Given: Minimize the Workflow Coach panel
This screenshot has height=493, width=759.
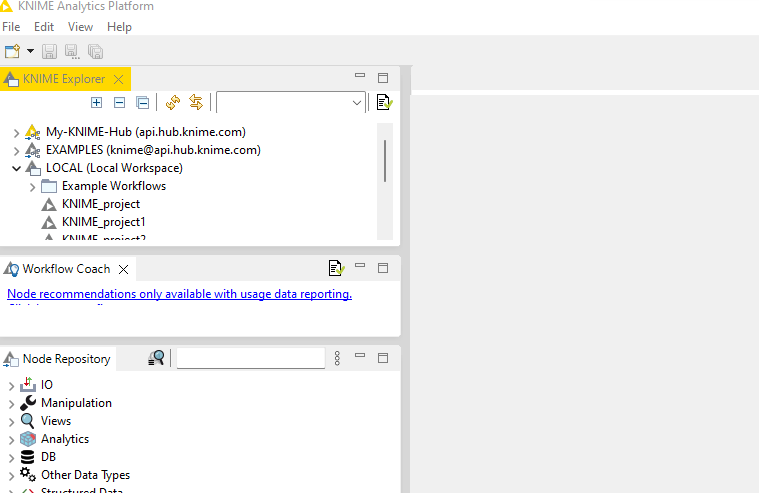Looking at the screenshot, I should [x=360, y=265].
